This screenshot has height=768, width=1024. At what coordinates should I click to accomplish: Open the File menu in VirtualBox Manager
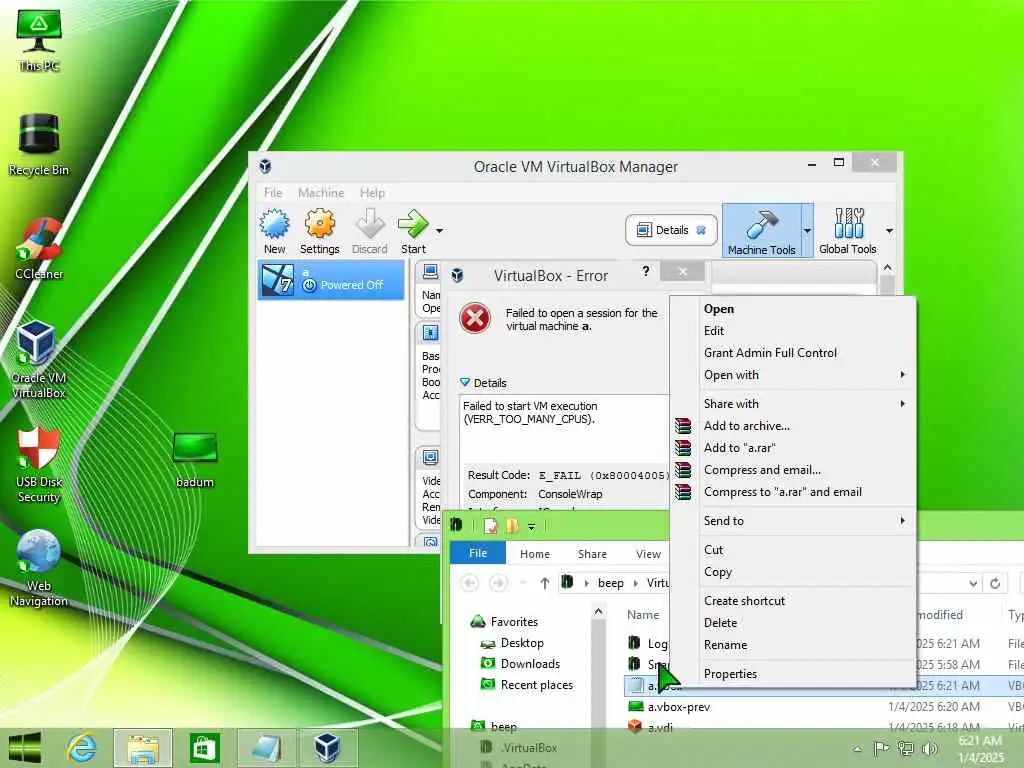[273, 193]
